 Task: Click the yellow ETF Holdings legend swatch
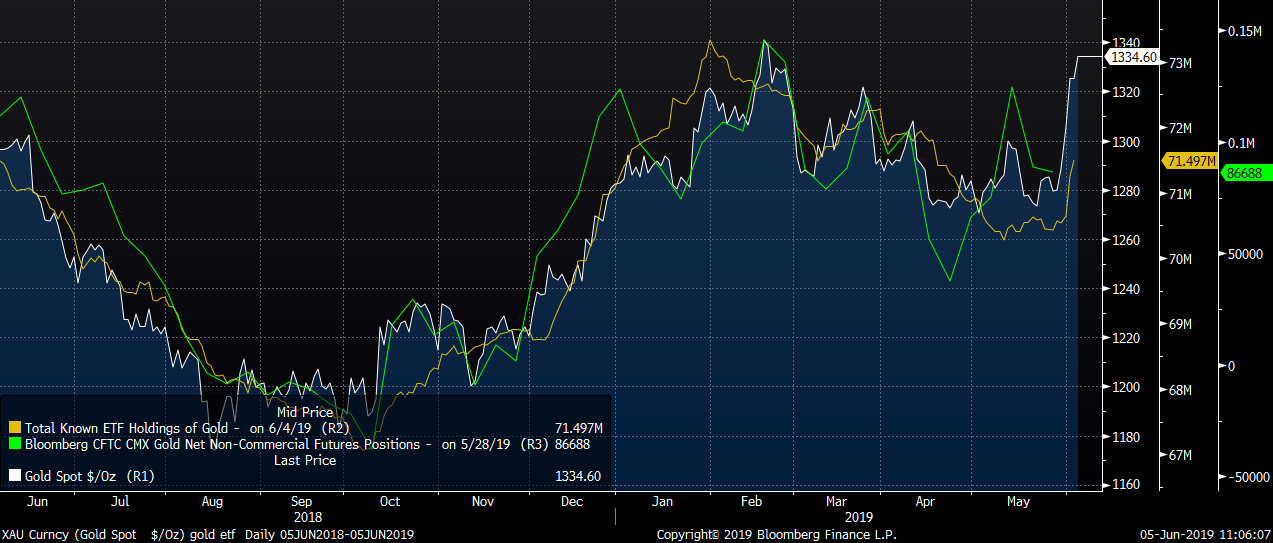pos(14,429)
